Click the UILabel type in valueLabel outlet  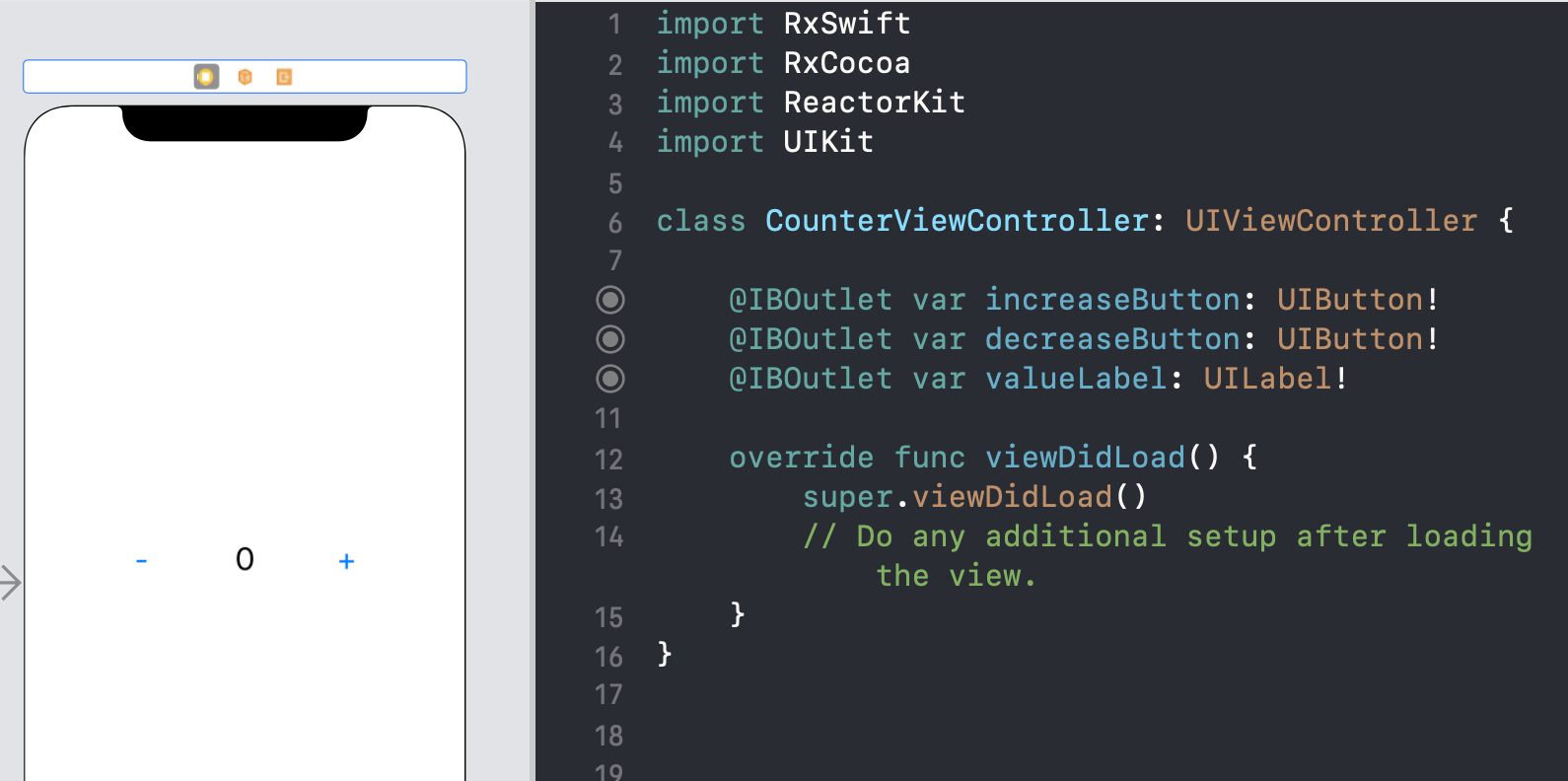click(1267, 379)
